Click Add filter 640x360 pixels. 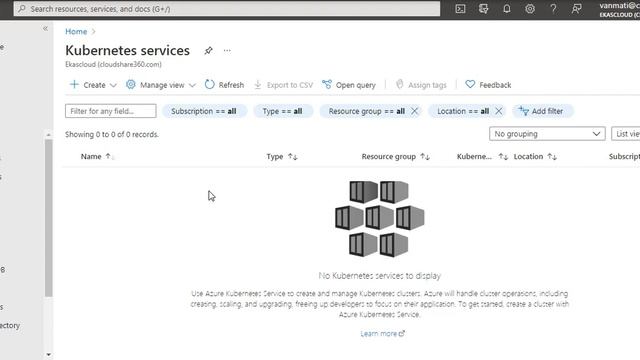tap(542, 111)
